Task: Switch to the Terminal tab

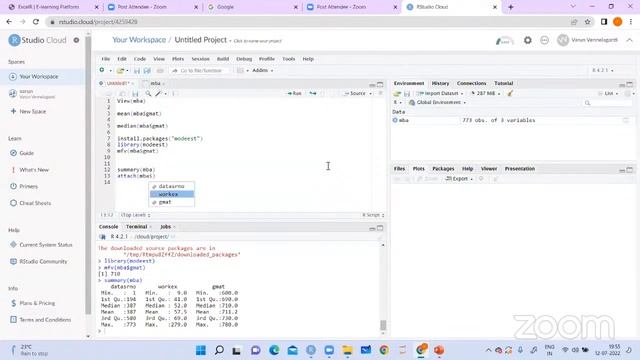Action: [x=136, y=227]
